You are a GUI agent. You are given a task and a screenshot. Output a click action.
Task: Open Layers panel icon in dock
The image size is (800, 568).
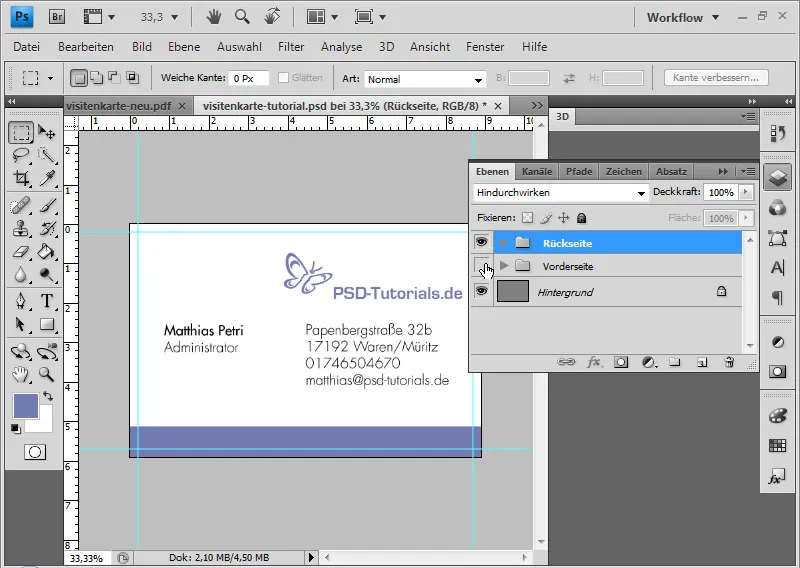point(778,178)
